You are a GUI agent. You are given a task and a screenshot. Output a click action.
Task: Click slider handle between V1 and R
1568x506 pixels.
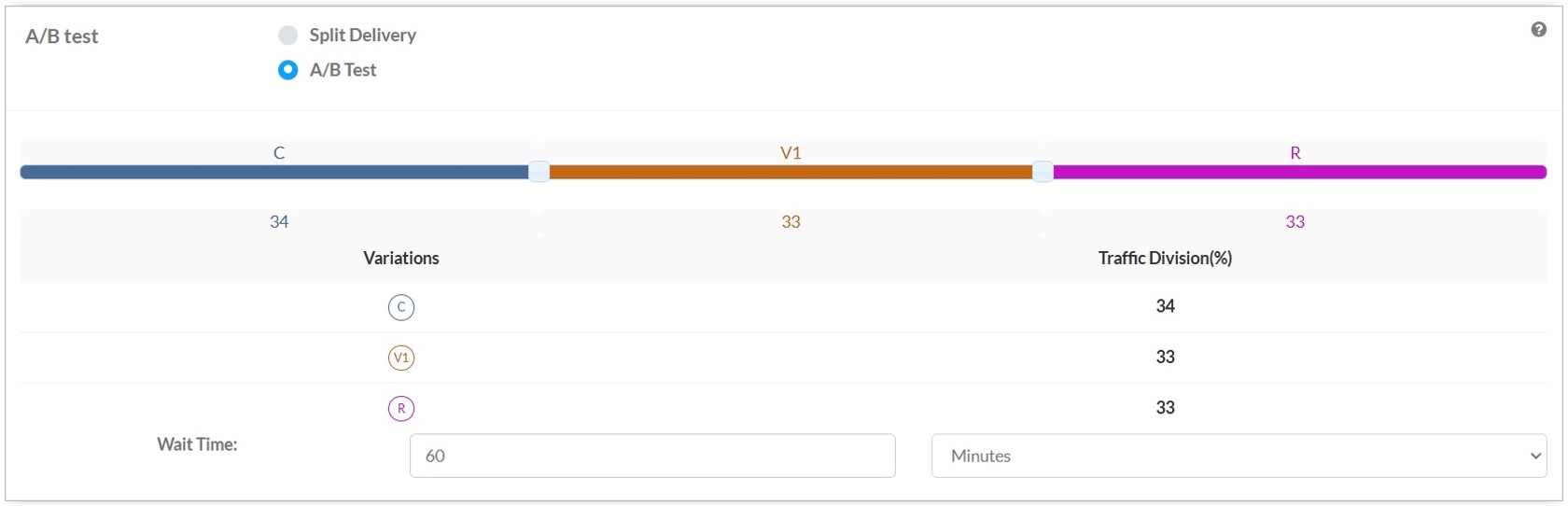tap(1043, 172)
